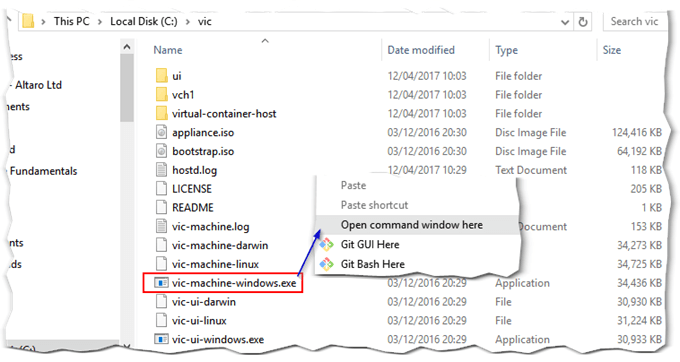Click into the Search vic field
The height and width of the screenshot is (362, 680).
point(633,22)
